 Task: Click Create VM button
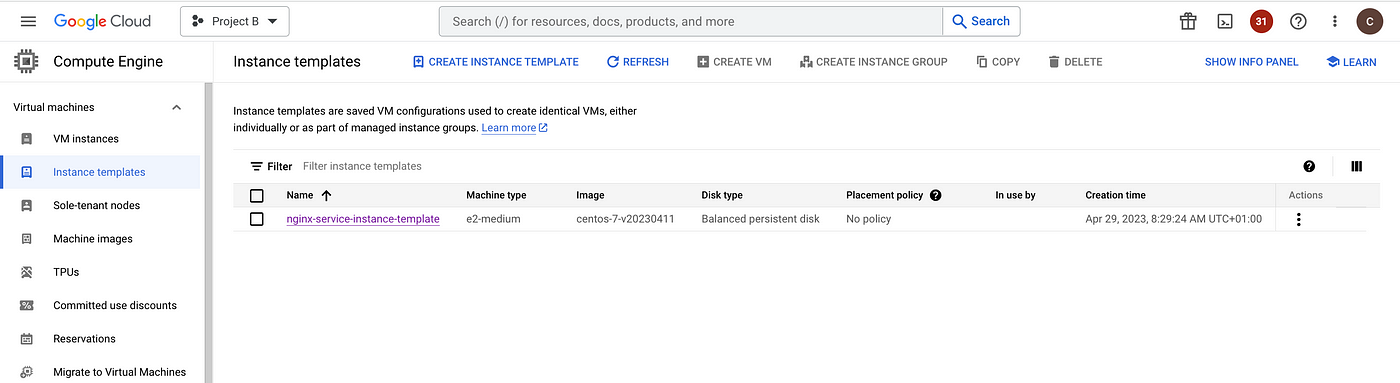tap(734, 62)
